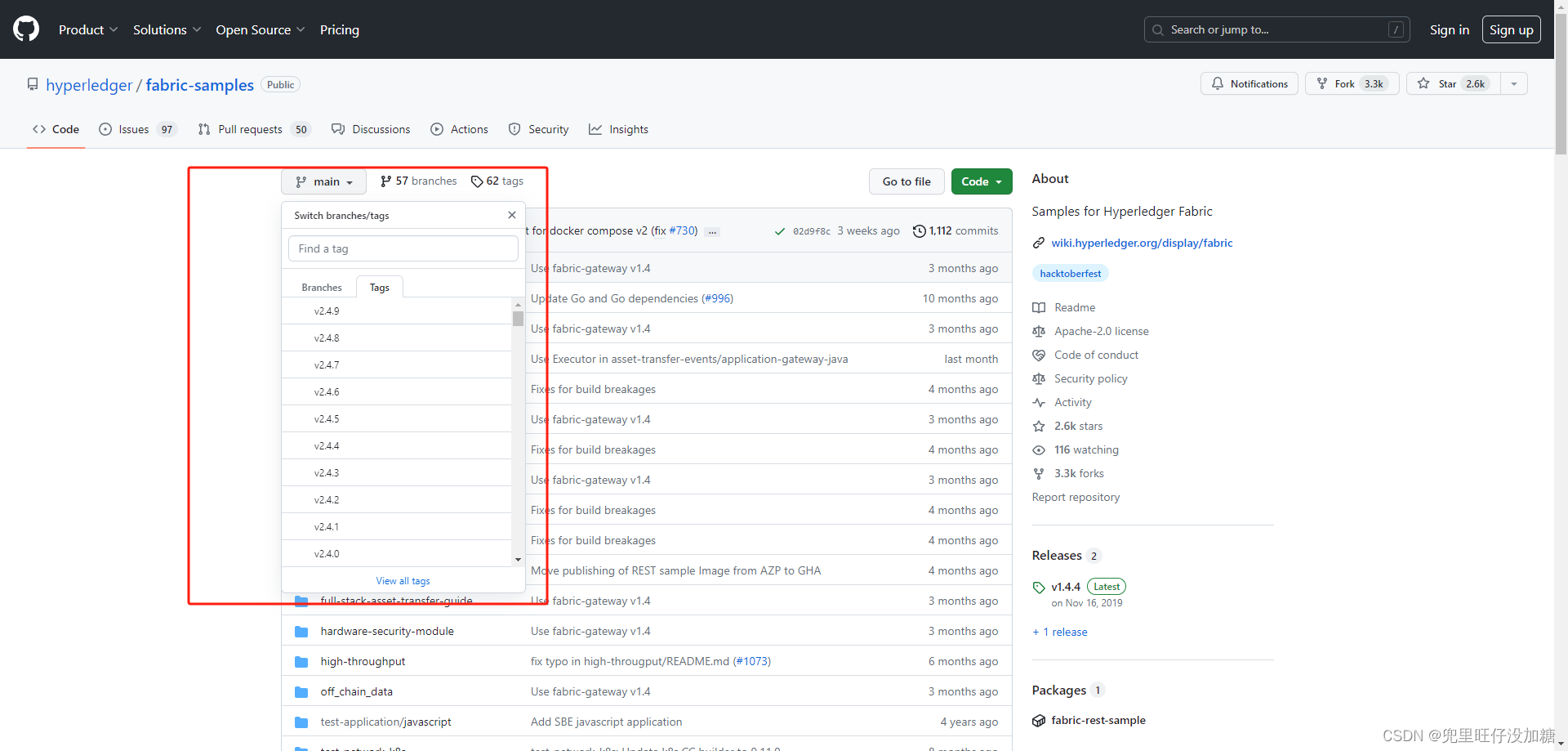Open the Readme link
This screenshot has height=751, width=1568.
pyautogui.click(x=1064, y=307)
